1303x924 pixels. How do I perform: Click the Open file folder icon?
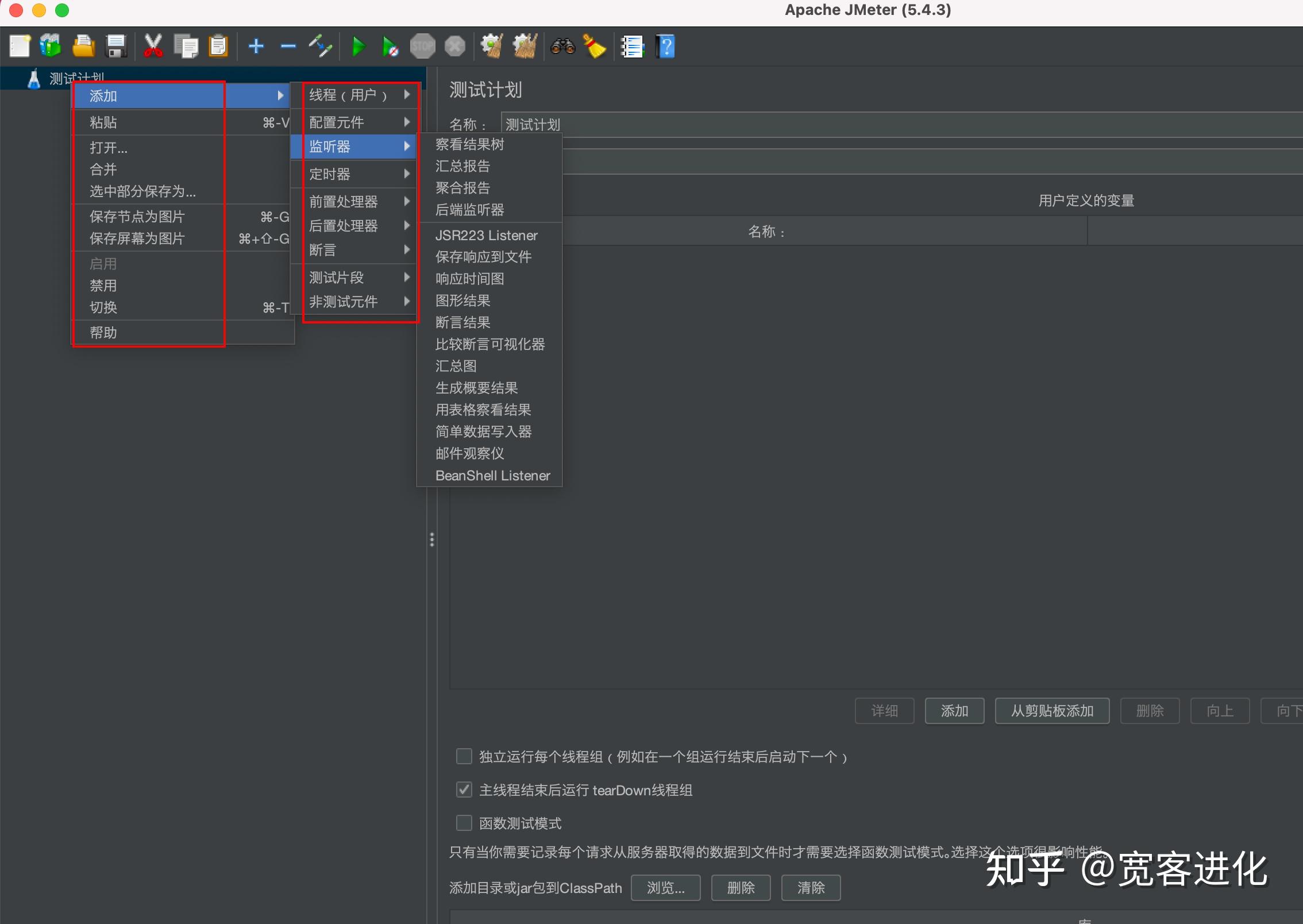83,47
